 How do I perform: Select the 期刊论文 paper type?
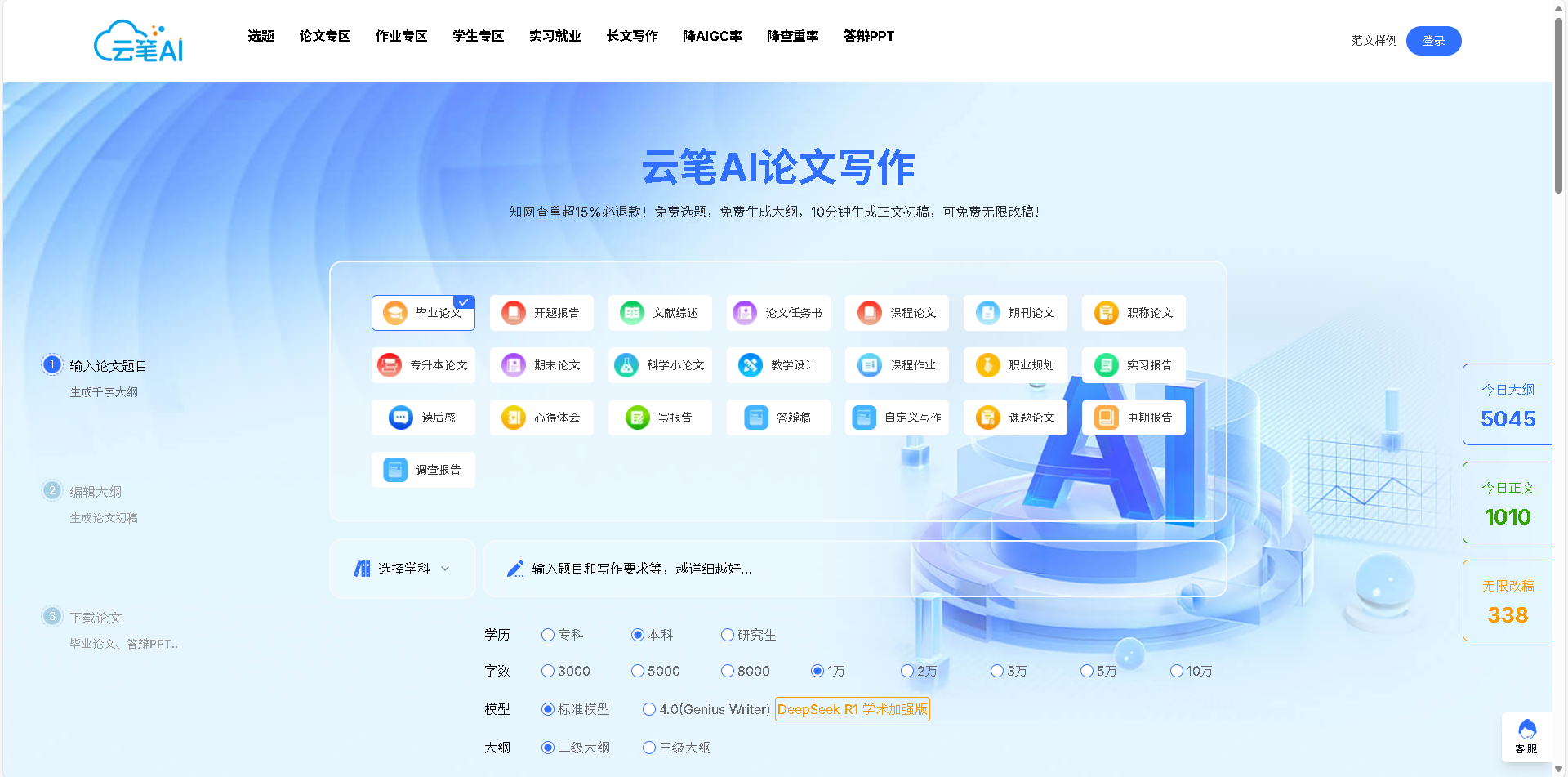pos(1014,313)
